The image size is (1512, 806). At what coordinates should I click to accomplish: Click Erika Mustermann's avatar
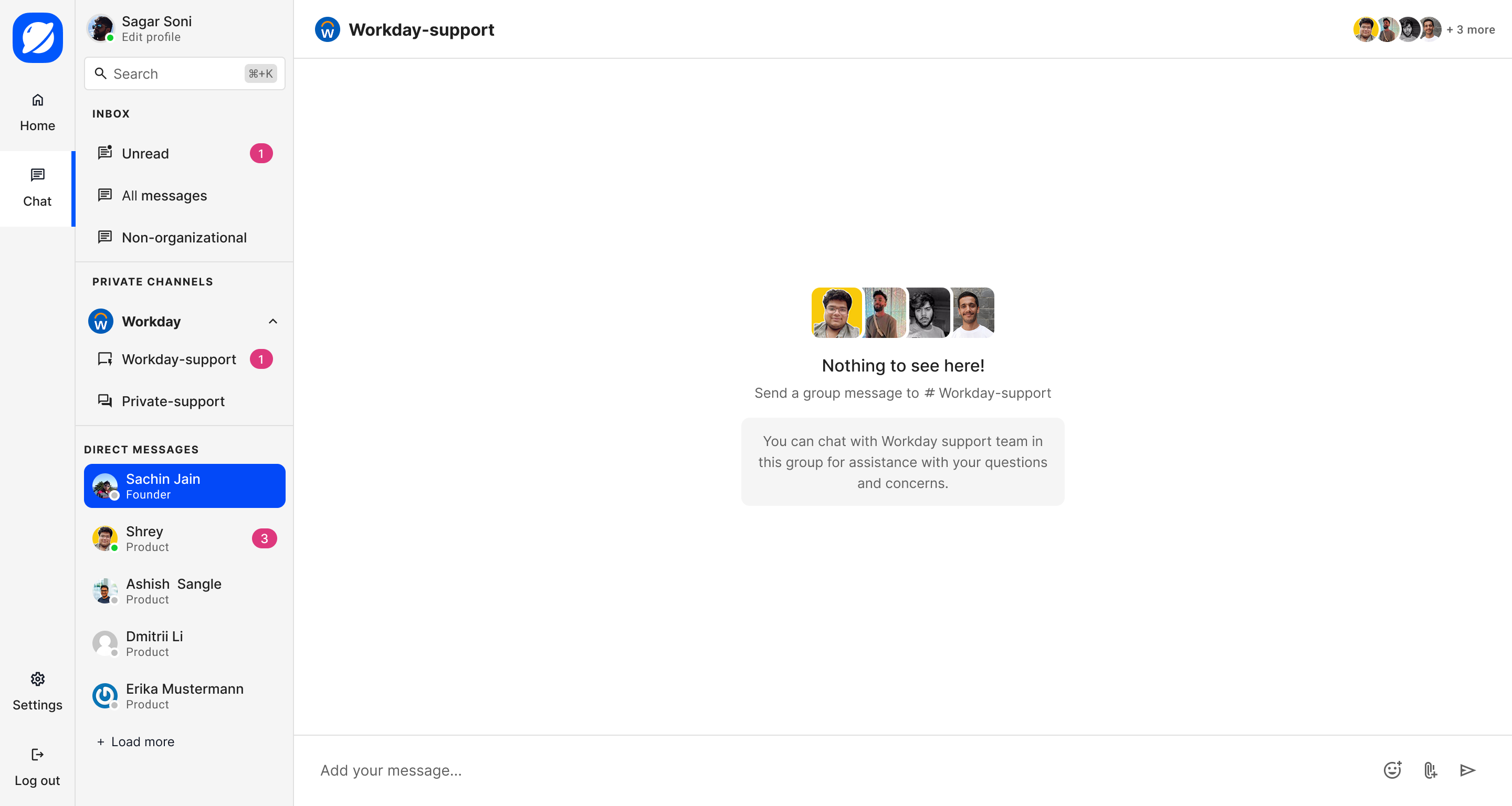[105, 696]
